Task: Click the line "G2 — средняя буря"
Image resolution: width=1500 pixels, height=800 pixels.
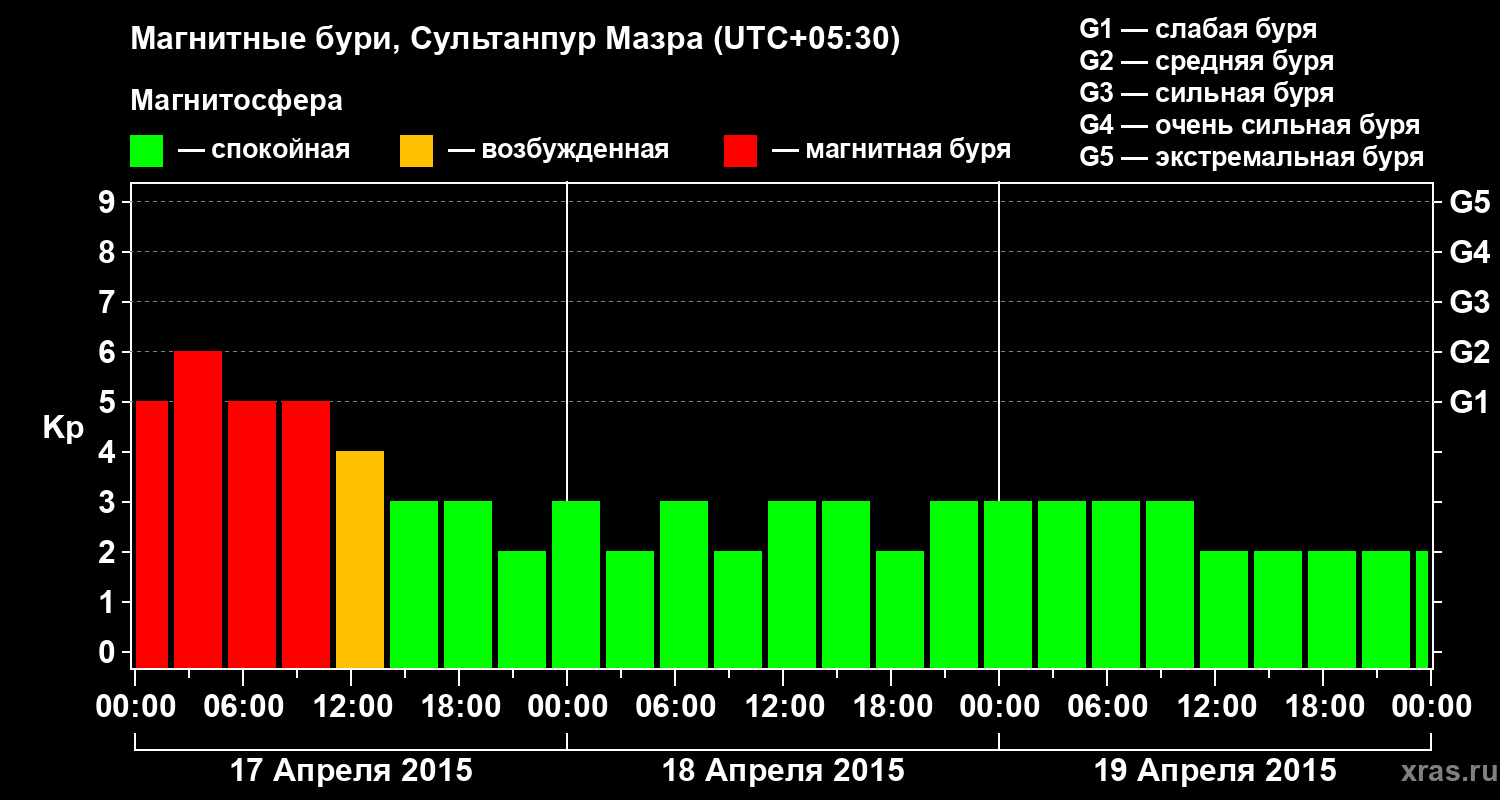Action: (x=1207, y=61)
